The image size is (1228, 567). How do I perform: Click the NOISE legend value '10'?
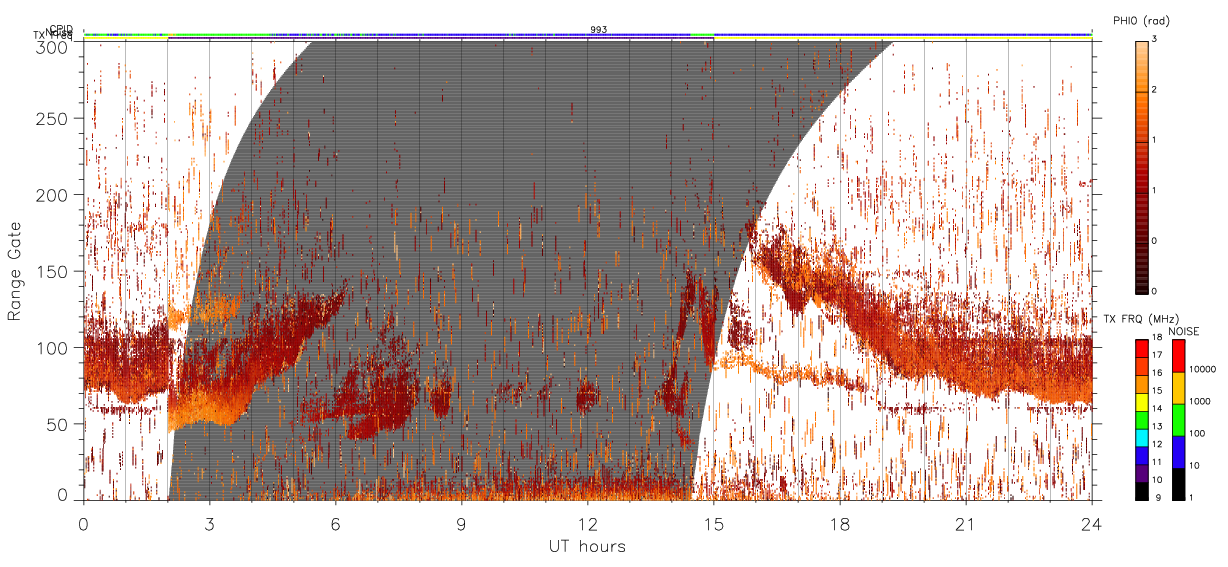click(x=1194, y=465)
